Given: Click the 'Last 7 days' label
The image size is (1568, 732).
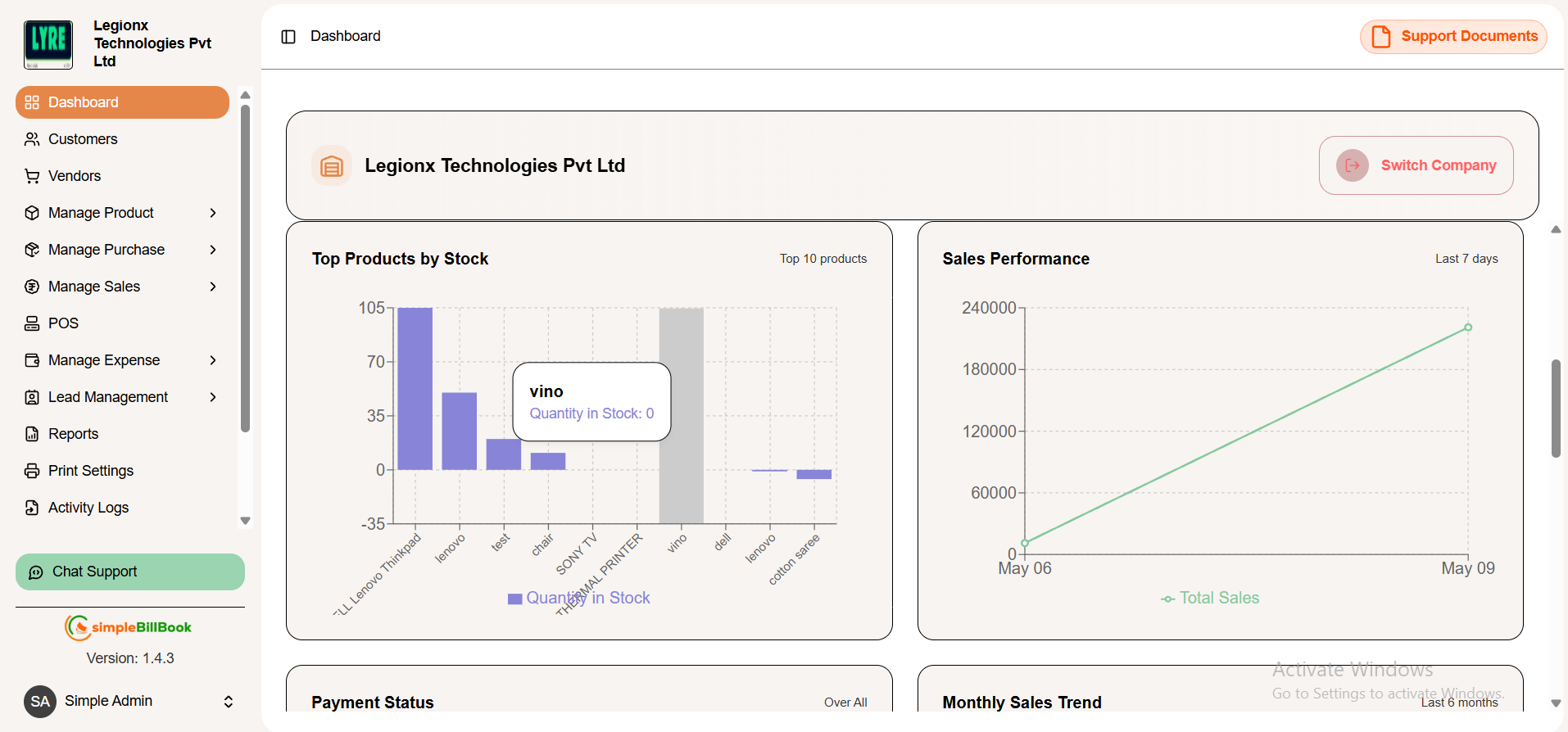Looking at the screenshot, I should tap(1466, 259).
